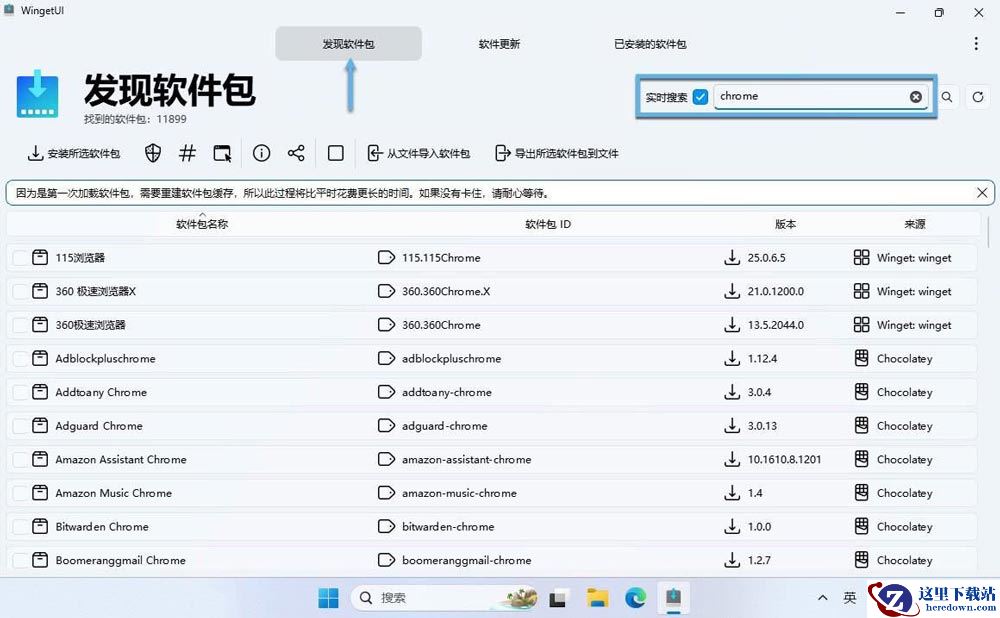Screen dimensions: 1000x618
Task: Dismiss the first-load cache notification banner
Action: [x=982, y=193]
